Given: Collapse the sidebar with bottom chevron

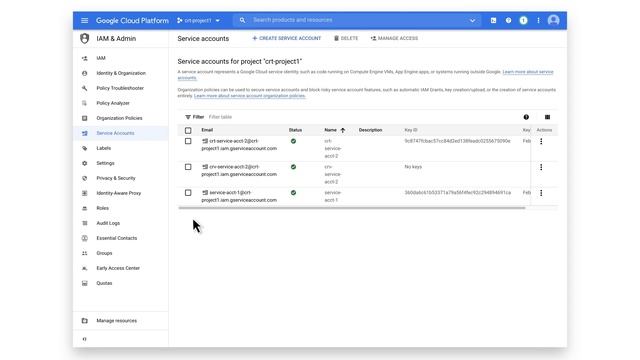Looking at the screenshot, I should click(x=84, y=339).
